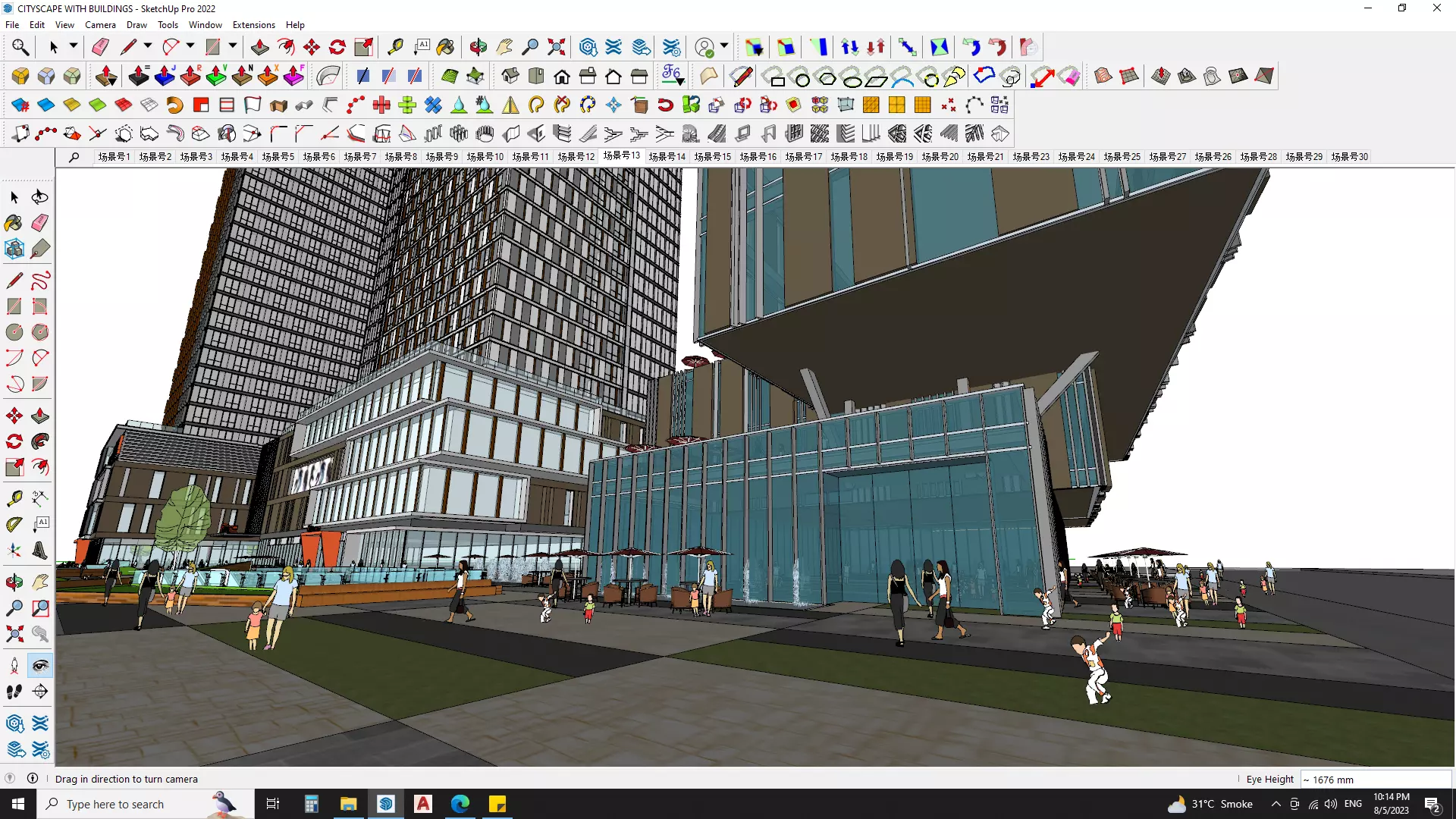Open Task View on the taskbar
This screenshot has width=1456, height=819.
pyautogui.click(x=273, y=804)
